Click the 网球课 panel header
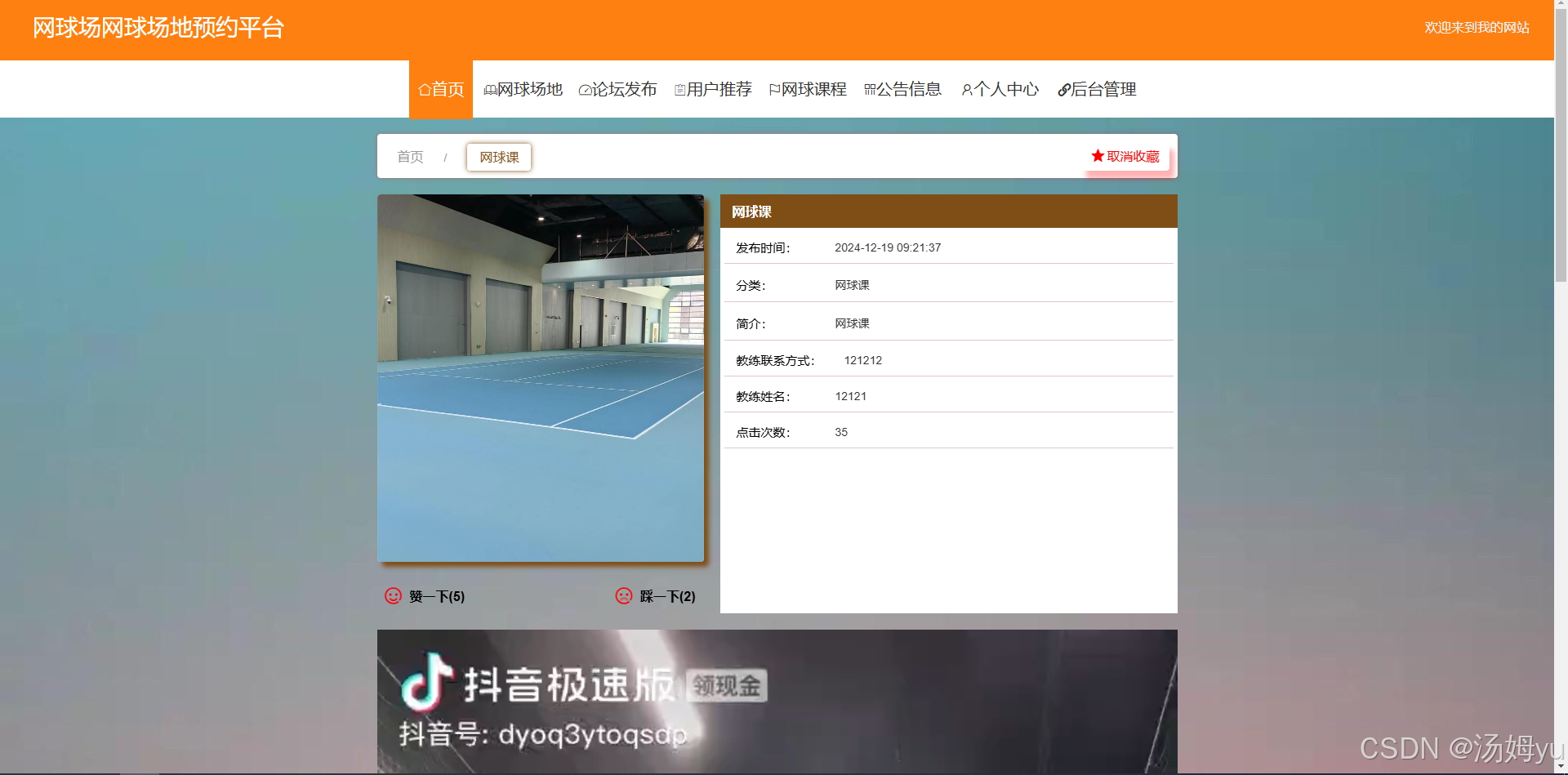1568x775 pixels. click(x=949, y=212)
